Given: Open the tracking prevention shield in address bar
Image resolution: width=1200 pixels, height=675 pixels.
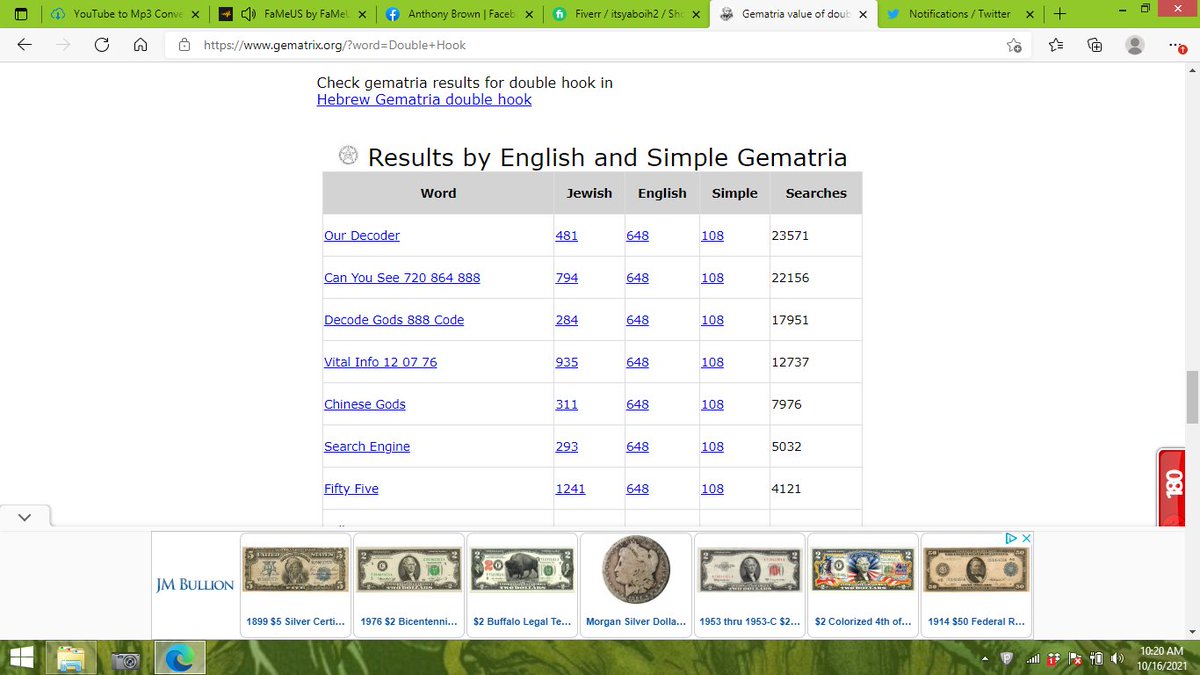Looking at the screenshot, I should (185, 45).
